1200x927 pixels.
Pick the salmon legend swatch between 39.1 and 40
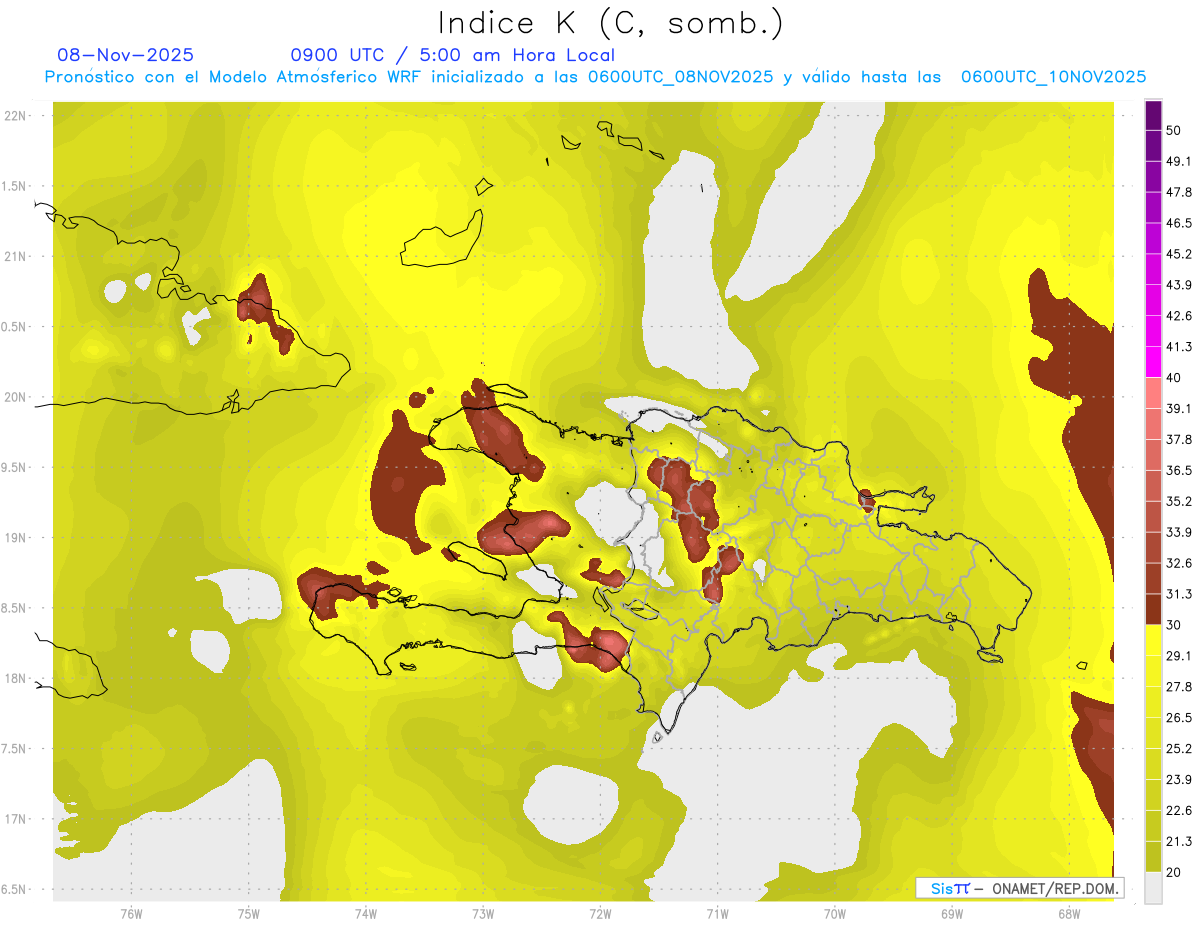pos(1153,393)
